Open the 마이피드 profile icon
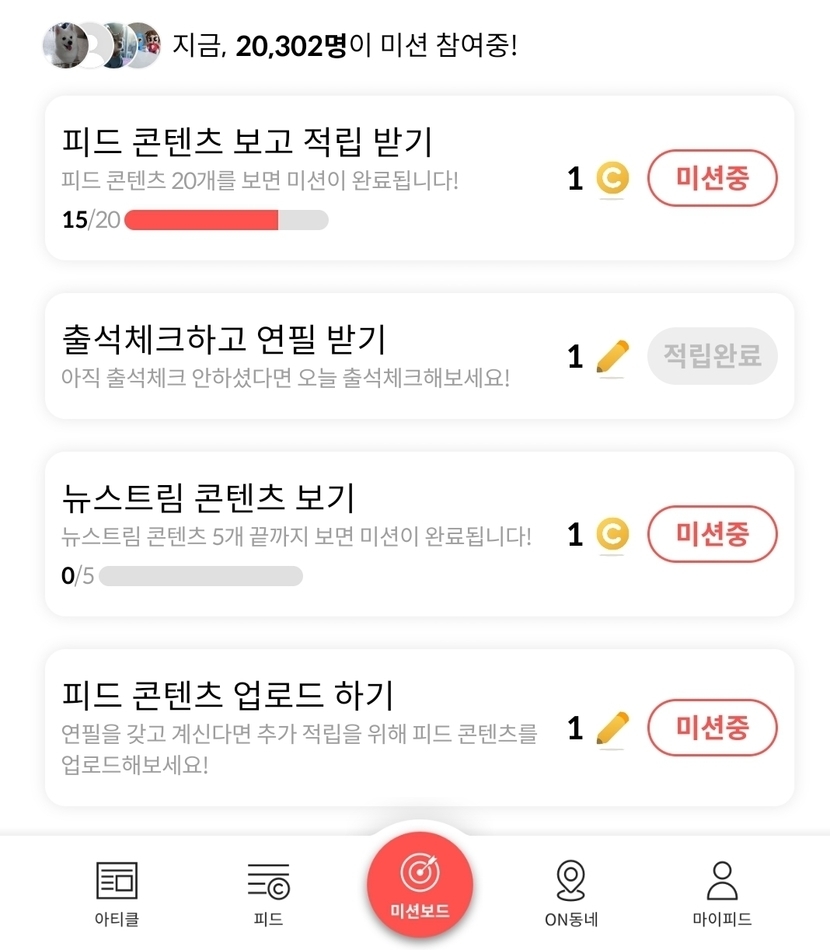 click(721, 880)
